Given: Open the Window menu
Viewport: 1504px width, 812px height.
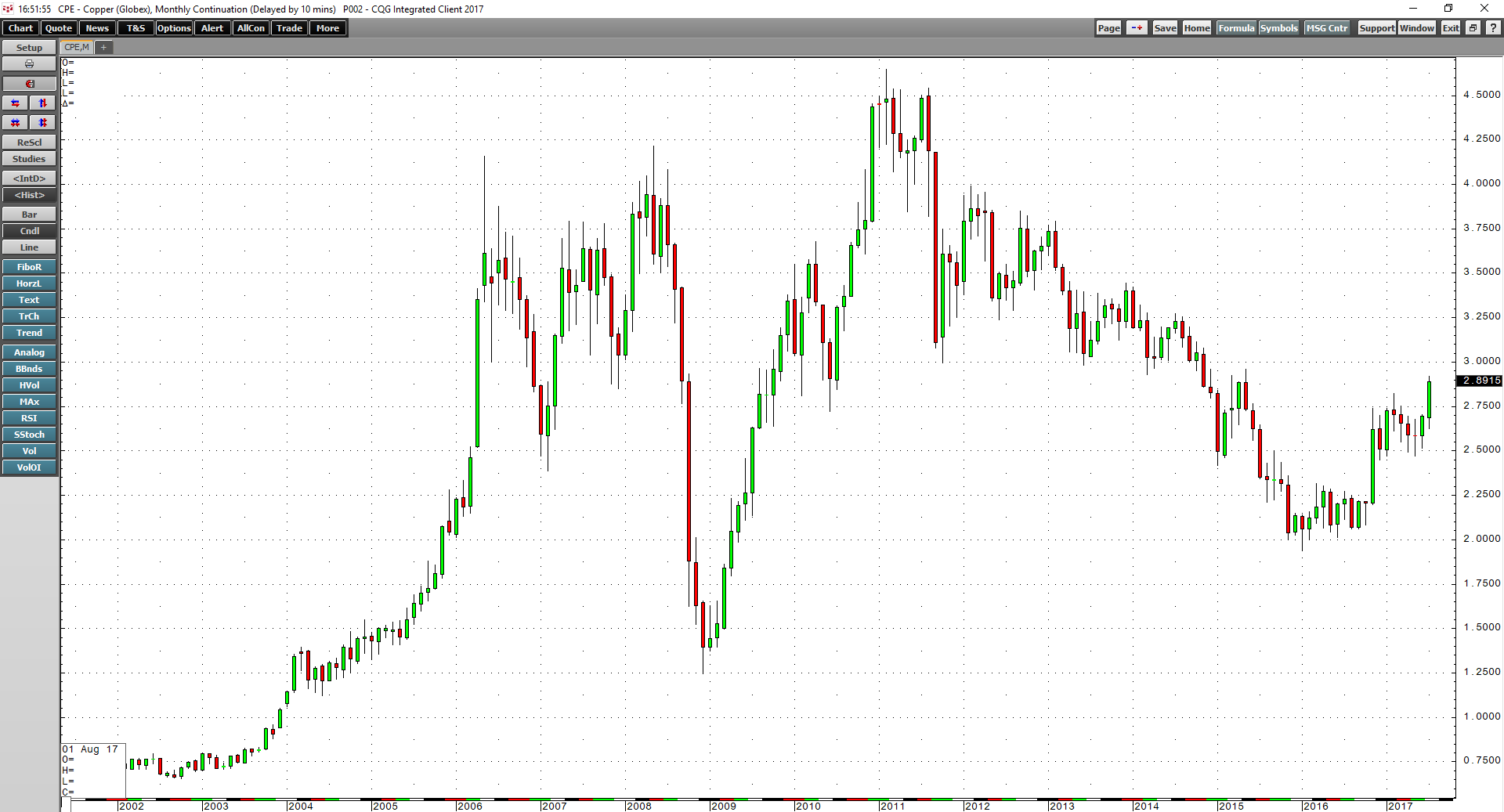Looking at the screenshot, I should [1416, 27].
